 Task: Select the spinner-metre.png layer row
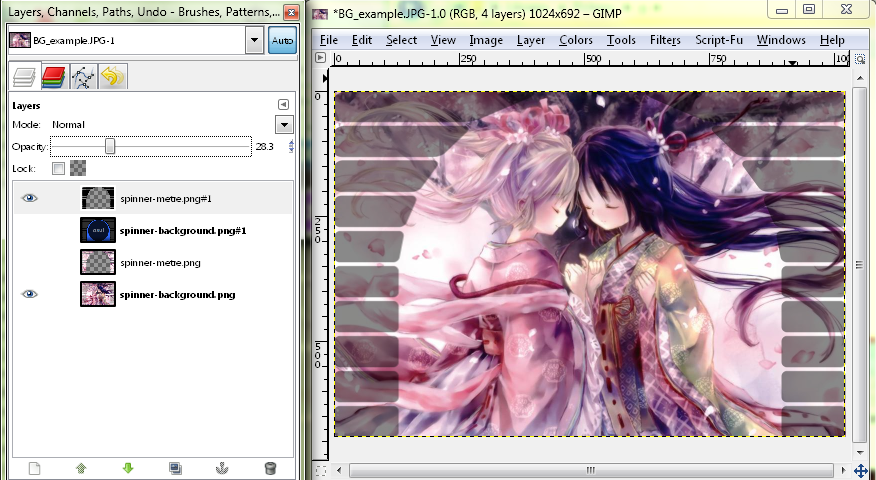[x=153, y=262]
